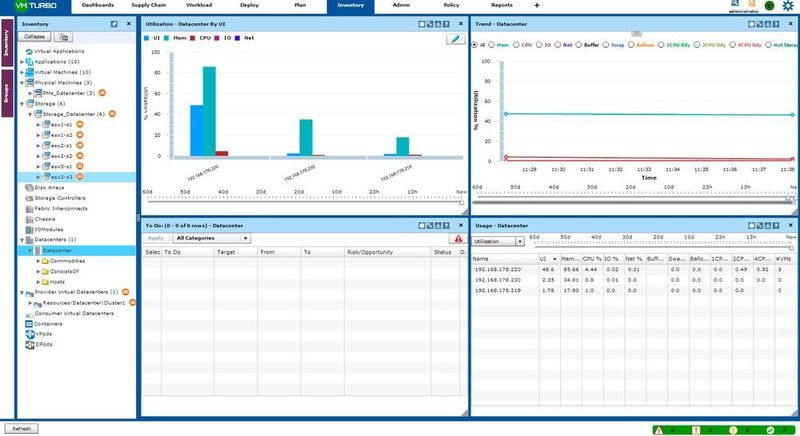Click the help icon in Utilization panel header
The width and height of the screenshot is (800, 436).
(446, 24)
